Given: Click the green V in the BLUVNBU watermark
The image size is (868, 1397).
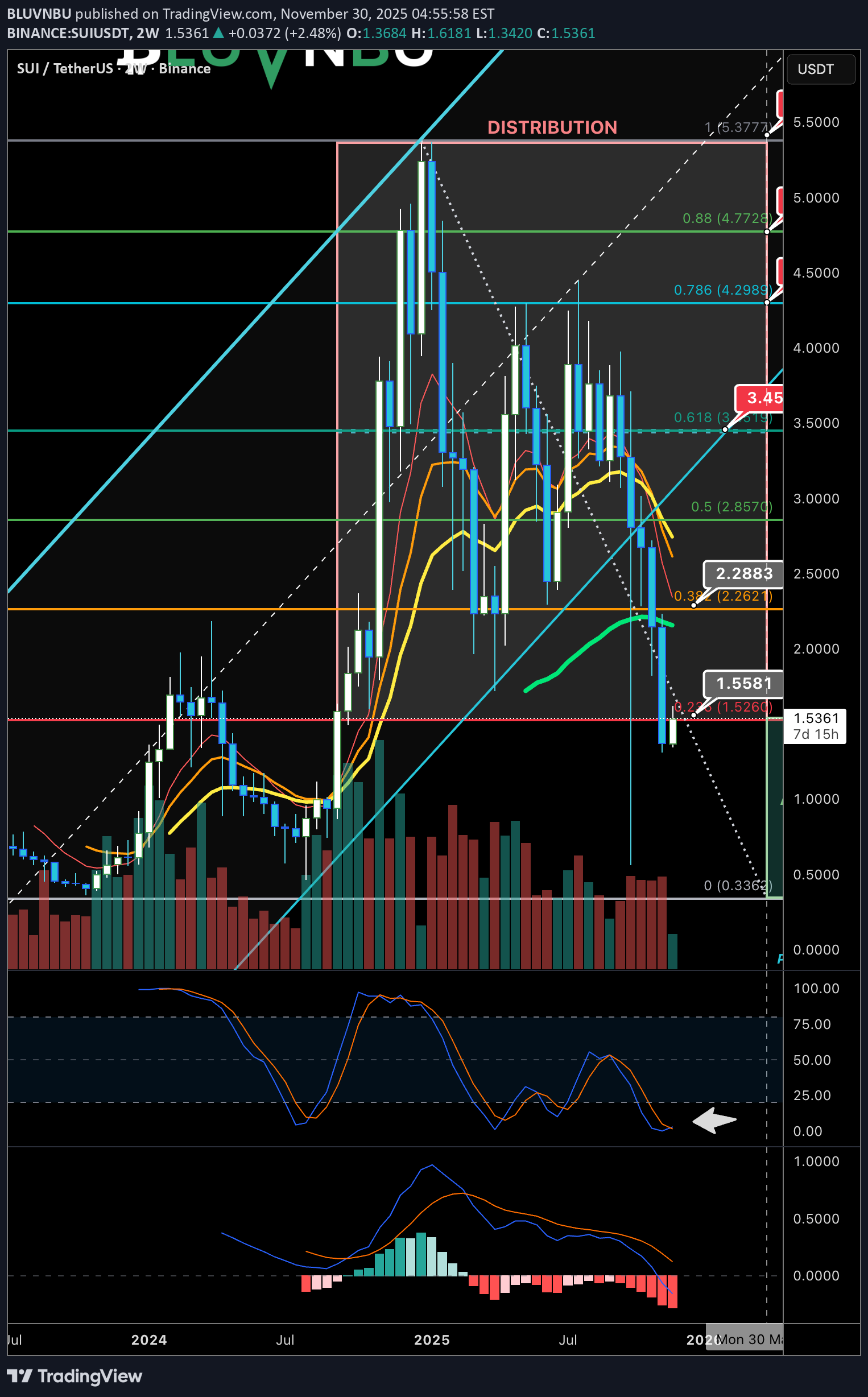Looking at the screenshot, I should coord(271,68).
